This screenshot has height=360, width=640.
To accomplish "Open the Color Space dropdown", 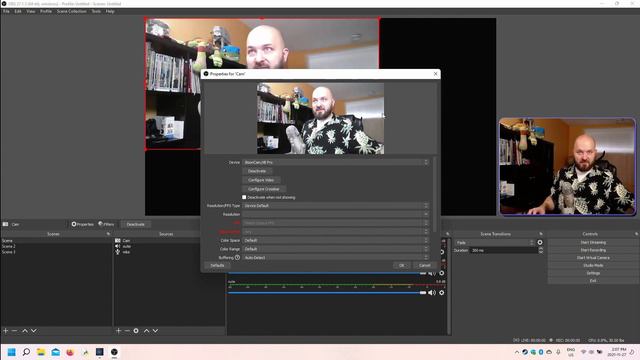I will (336, 240).
